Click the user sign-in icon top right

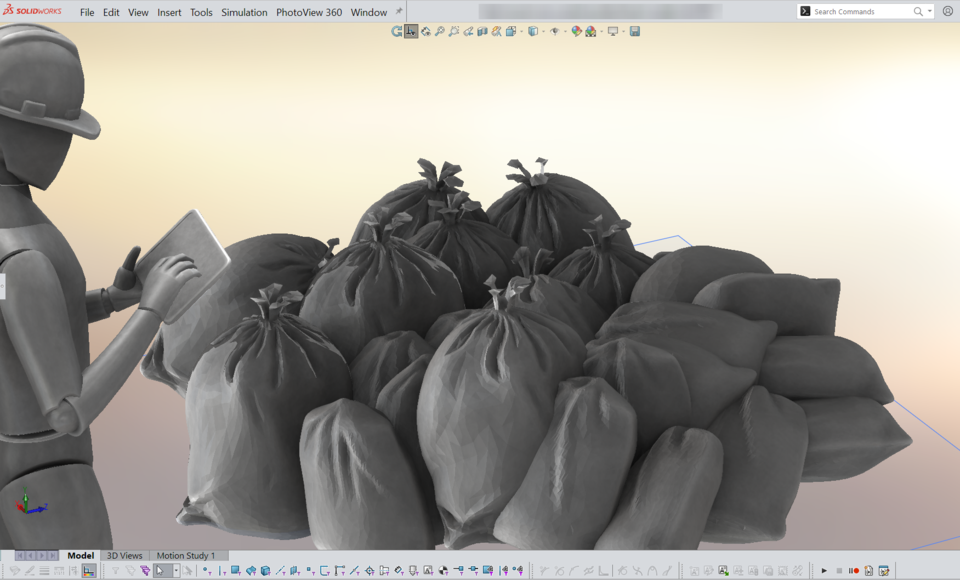947,11
